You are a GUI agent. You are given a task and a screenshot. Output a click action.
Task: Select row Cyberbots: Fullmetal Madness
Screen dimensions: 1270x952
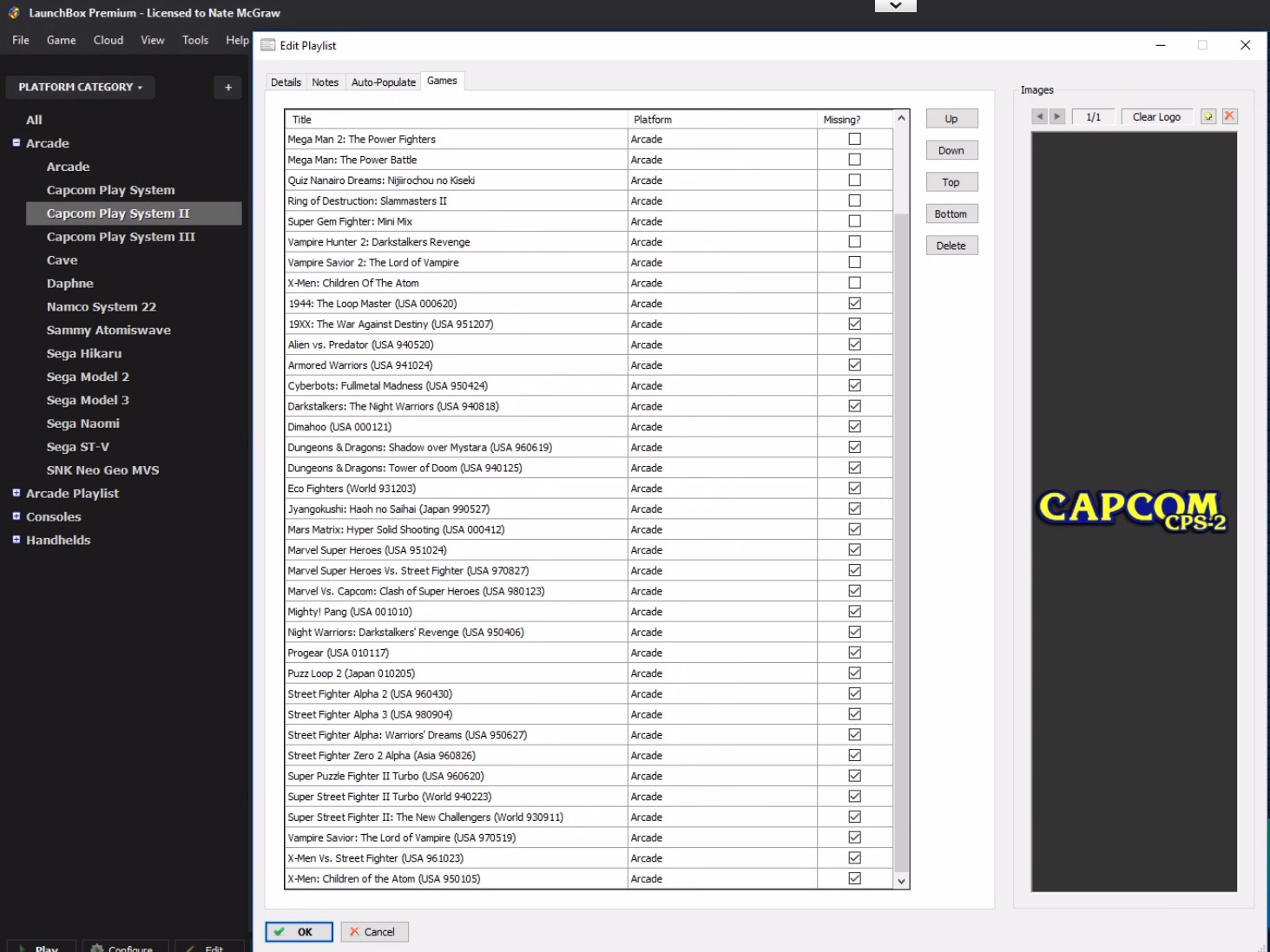pyautogui.click(x=589, y=385)
